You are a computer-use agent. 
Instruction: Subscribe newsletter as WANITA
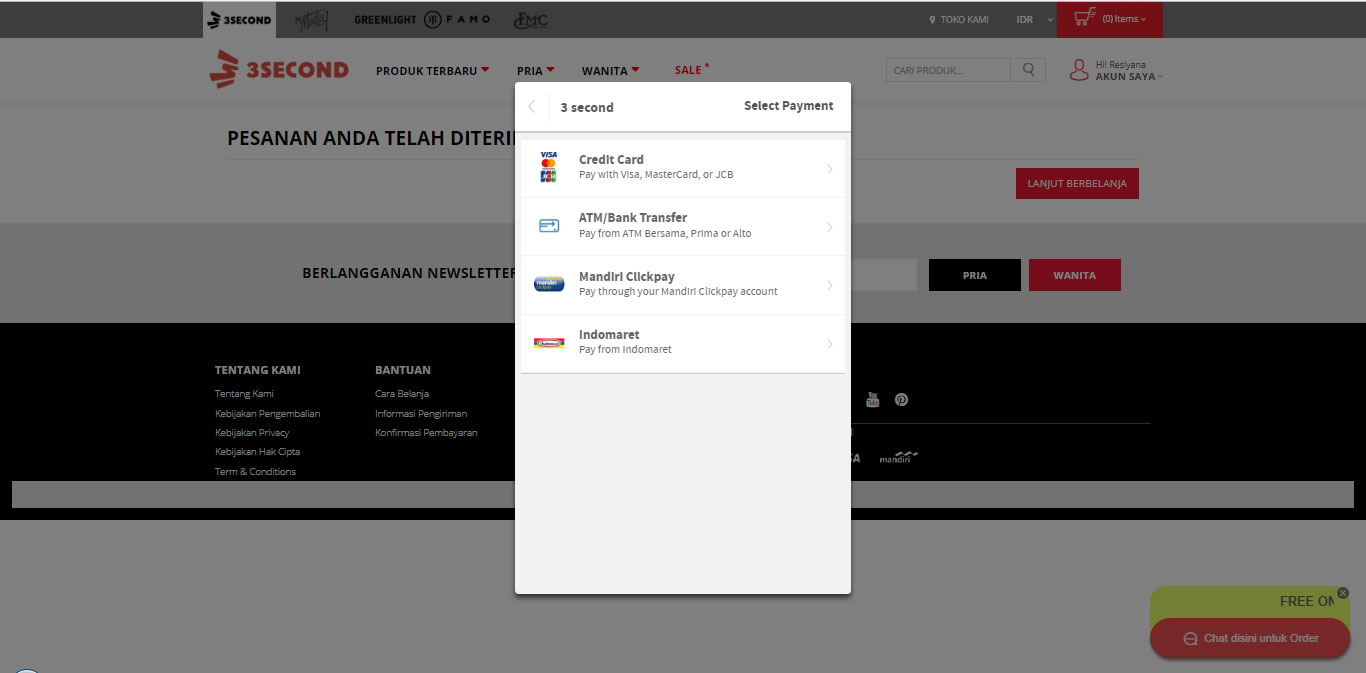click(1074, 275)
